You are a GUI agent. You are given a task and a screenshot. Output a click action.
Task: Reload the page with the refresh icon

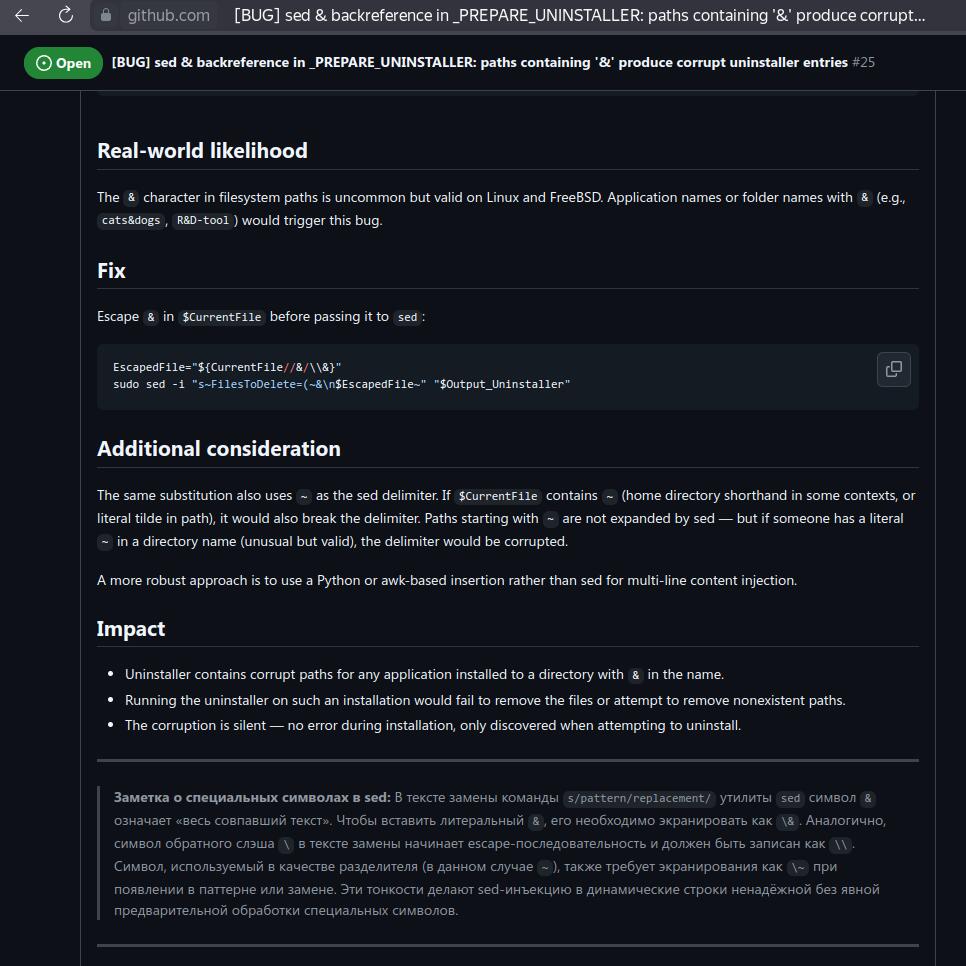pyautogui.click(x=66, y=15)
